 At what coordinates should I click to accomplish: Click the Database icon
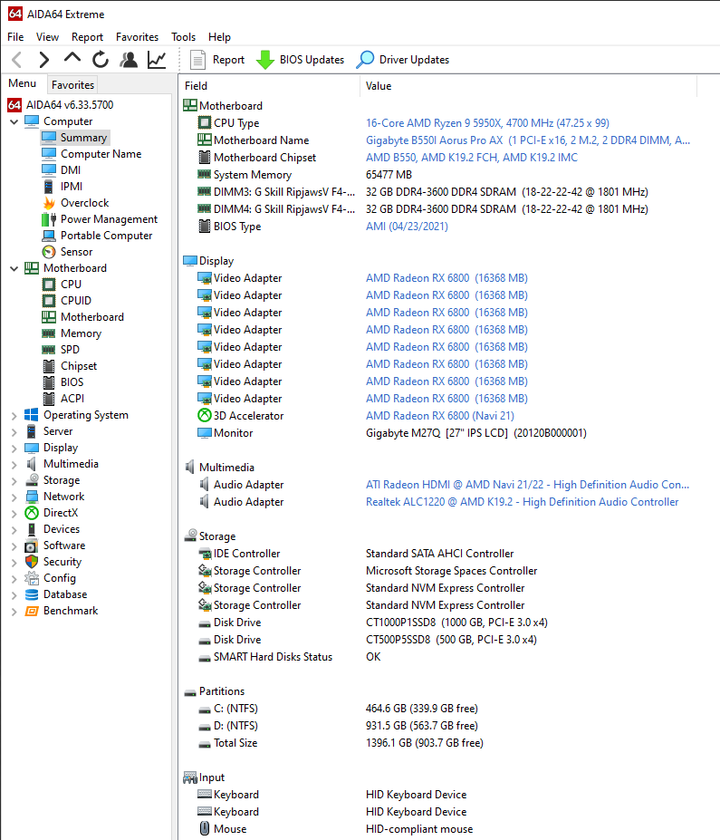pos(32,595)
